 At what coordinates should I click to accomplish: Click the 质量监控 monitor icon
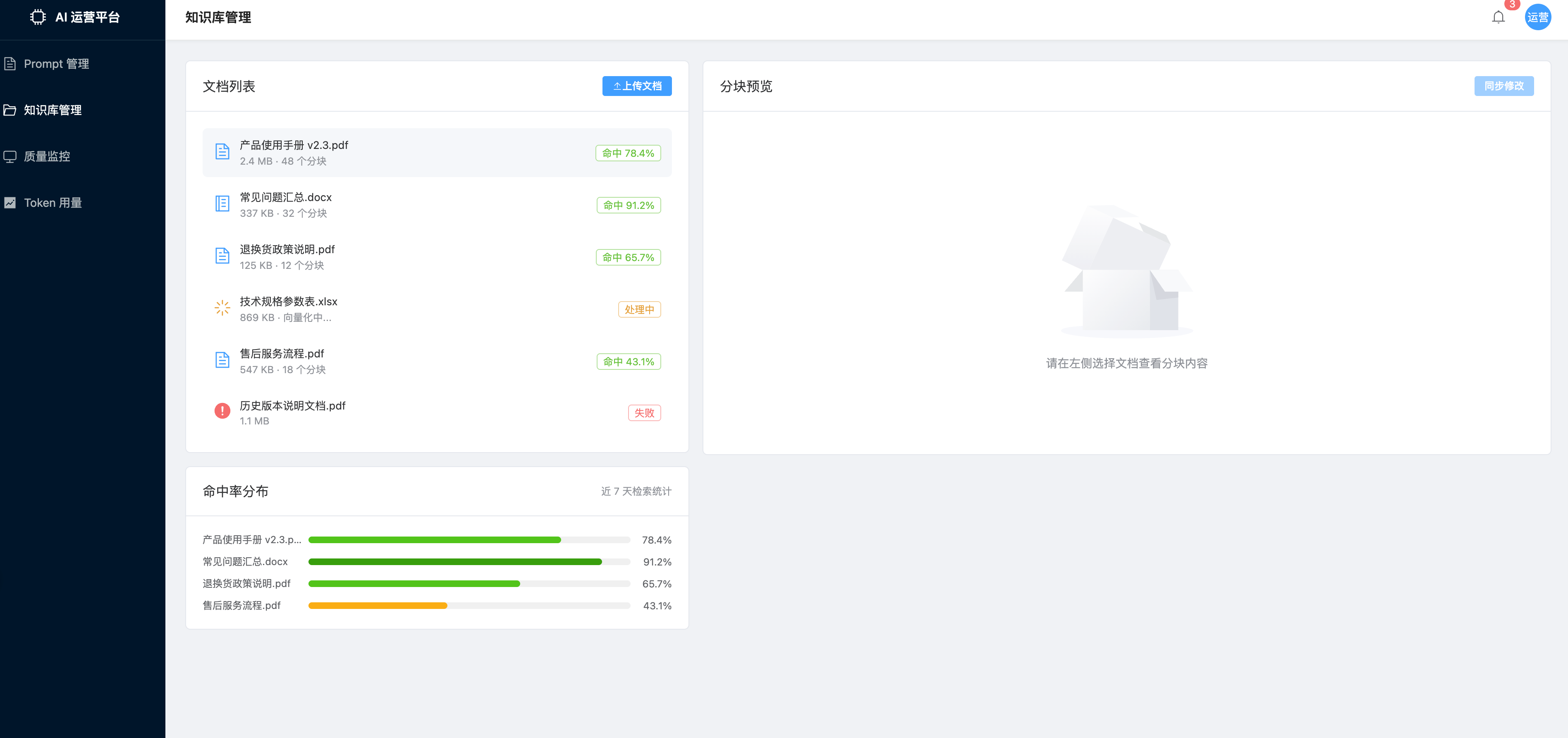coord(10,156)
